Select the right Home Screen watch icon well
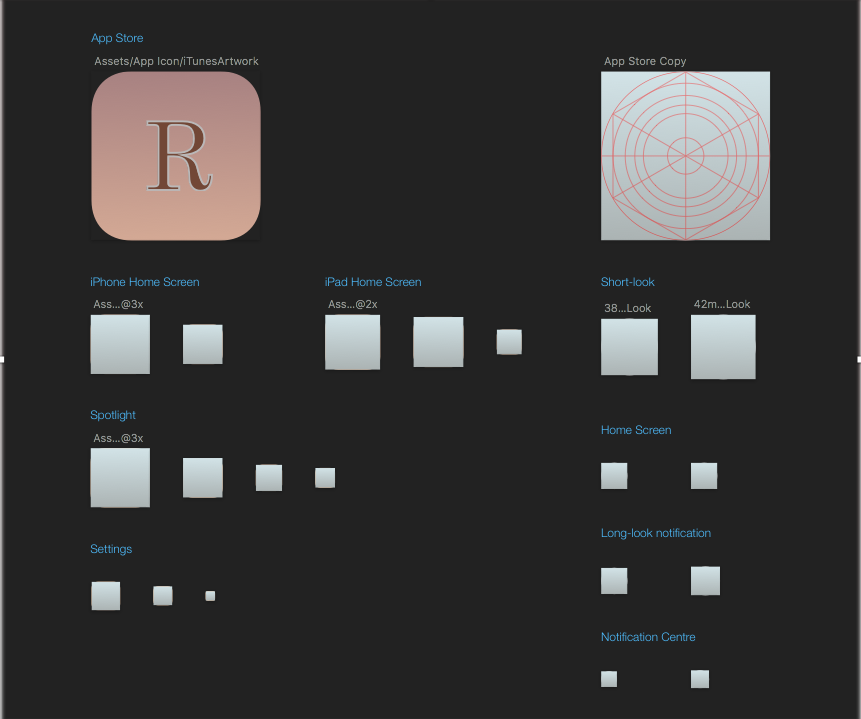Viewport: 861px width, 719px height. (x=703, y=475)
